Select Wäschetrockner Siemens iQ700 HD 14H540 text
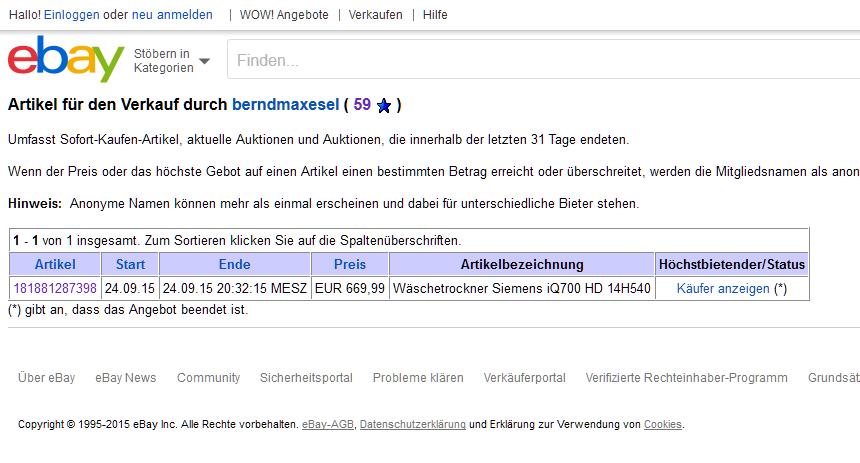860x463 pixels. coord(522,289)
